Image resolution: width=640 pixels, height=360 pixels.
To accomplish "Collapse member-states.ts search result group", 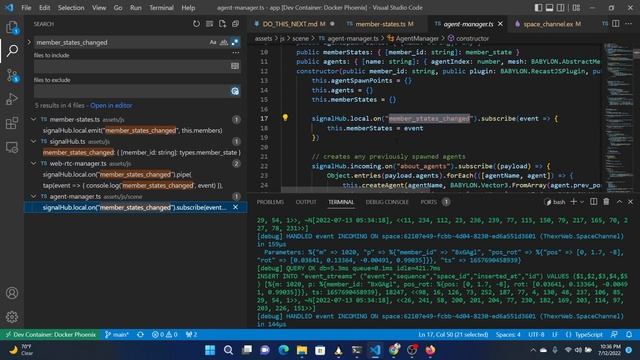I will pos(33,119).
